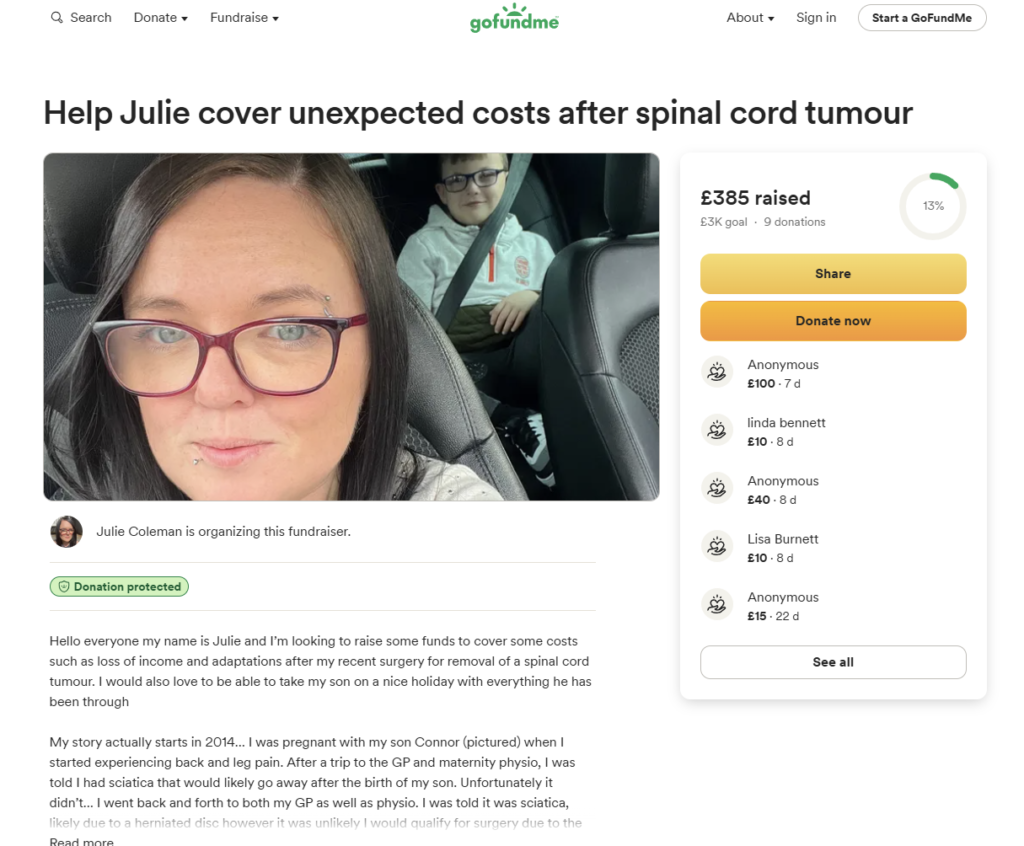Click the See all donations button
The image size is (1024, 846).
click(833, 662)
